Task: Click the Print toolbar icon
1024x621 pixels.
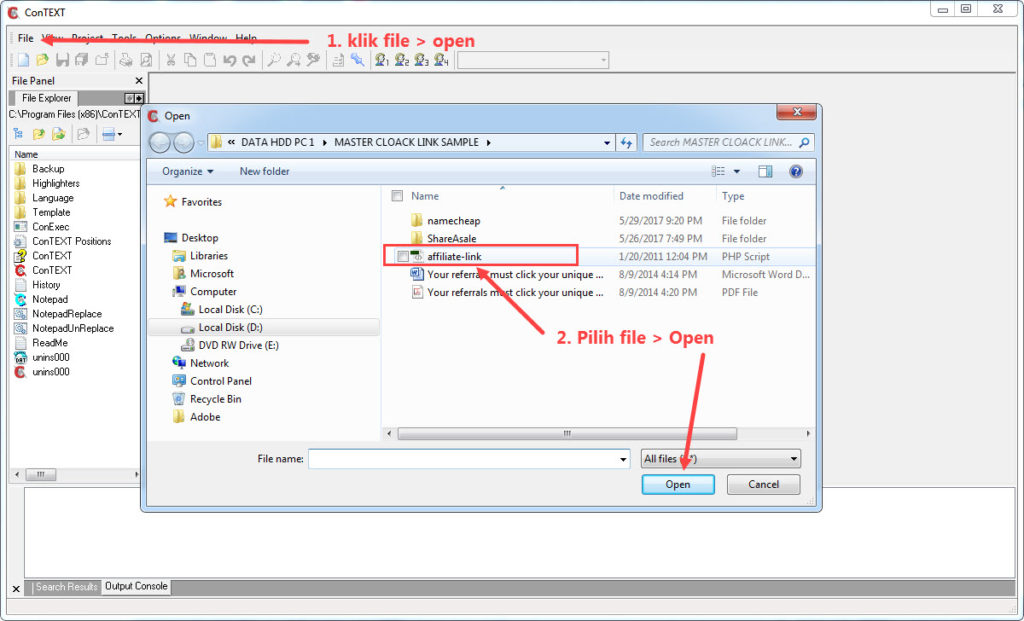Action: click(x=126, y=61)
